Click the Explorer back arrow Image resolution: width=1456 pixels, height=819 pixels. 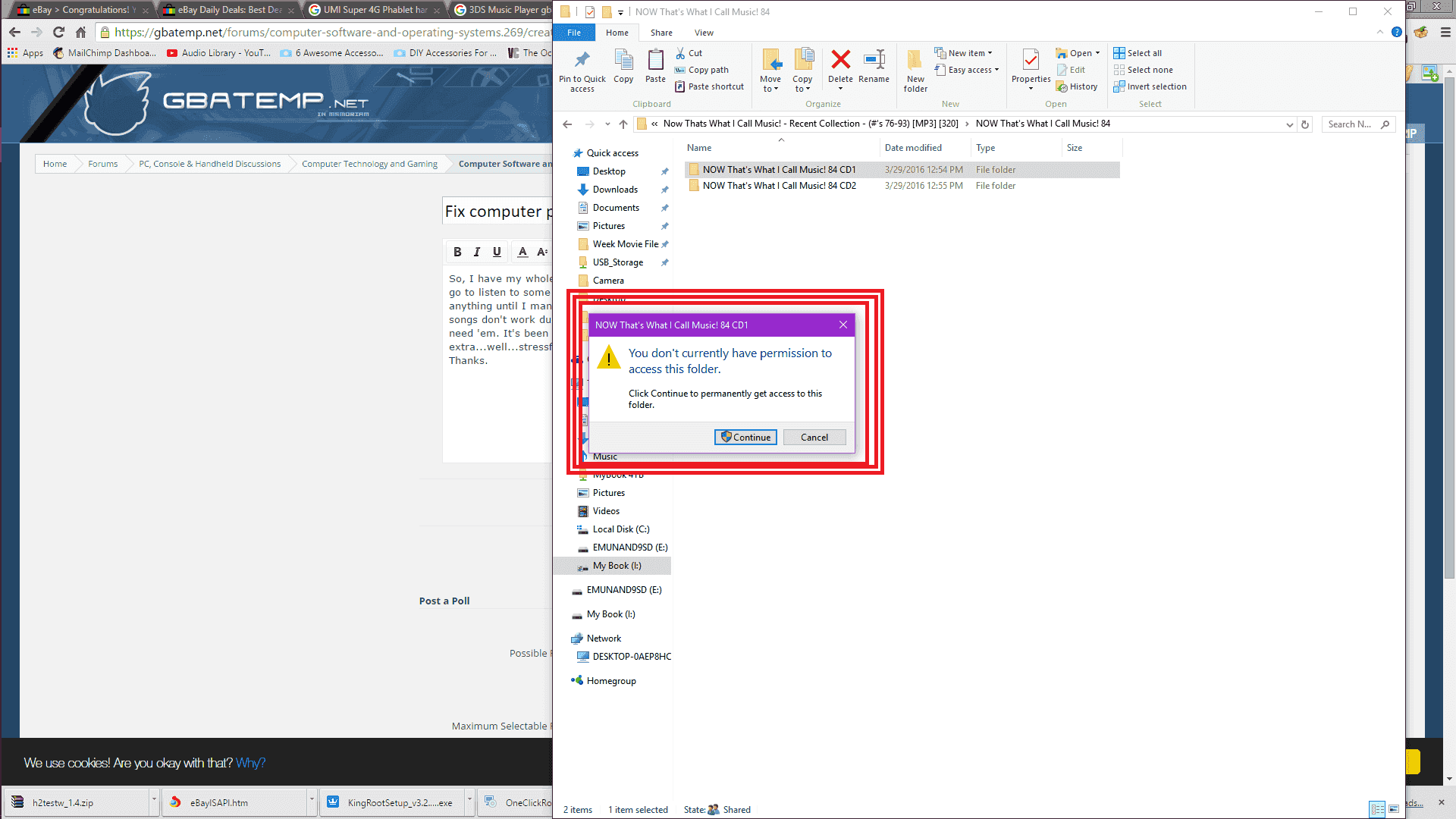click(x=567, y=124)
